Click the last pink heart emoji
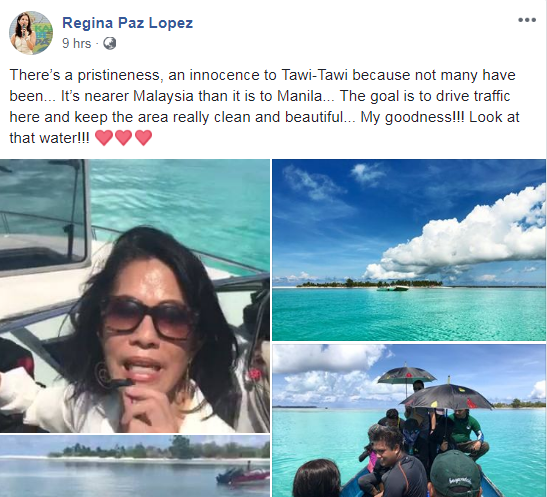This screenshot has height=497, width=547. [143, 138]
